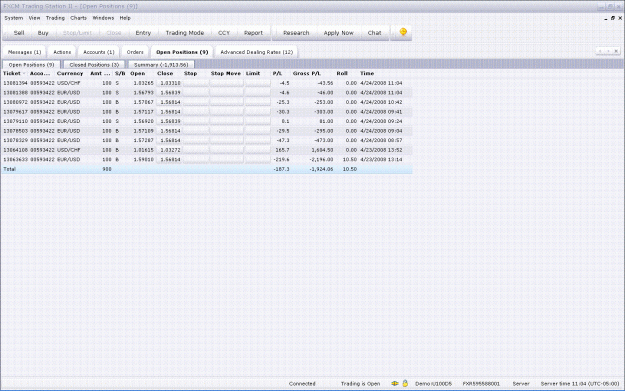
Task: Click the Stop cell for ticket 13081394
Action: [x=196, y=83]
